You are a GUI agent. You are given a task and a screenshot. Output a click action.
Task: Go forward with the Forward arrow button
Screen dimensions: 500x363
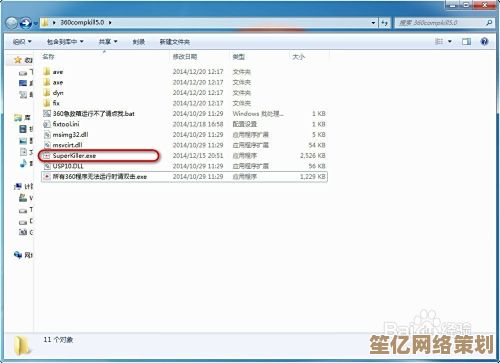point(25,23)
